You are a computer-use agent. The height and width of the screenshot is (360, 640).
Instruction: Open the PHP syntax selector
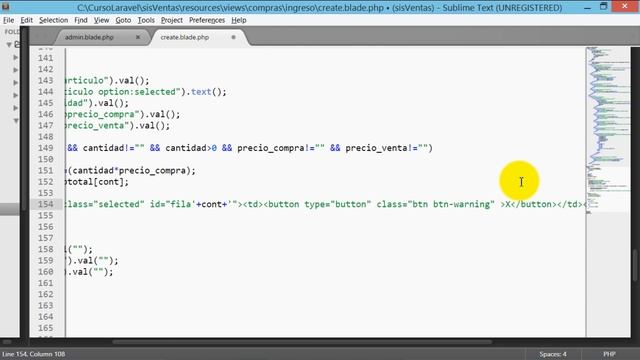point(609,354)
